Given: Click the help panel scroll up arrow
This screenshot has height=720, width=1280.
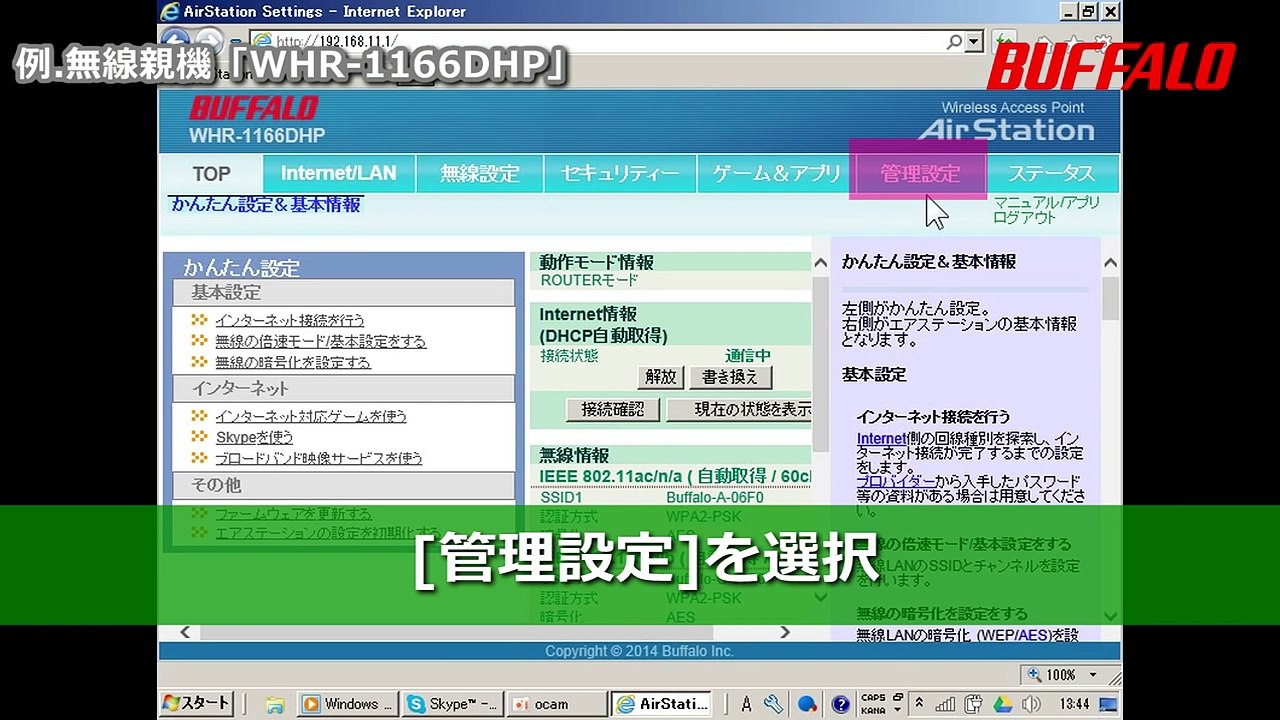Looking at the screenshot, I should point(1110,263).
